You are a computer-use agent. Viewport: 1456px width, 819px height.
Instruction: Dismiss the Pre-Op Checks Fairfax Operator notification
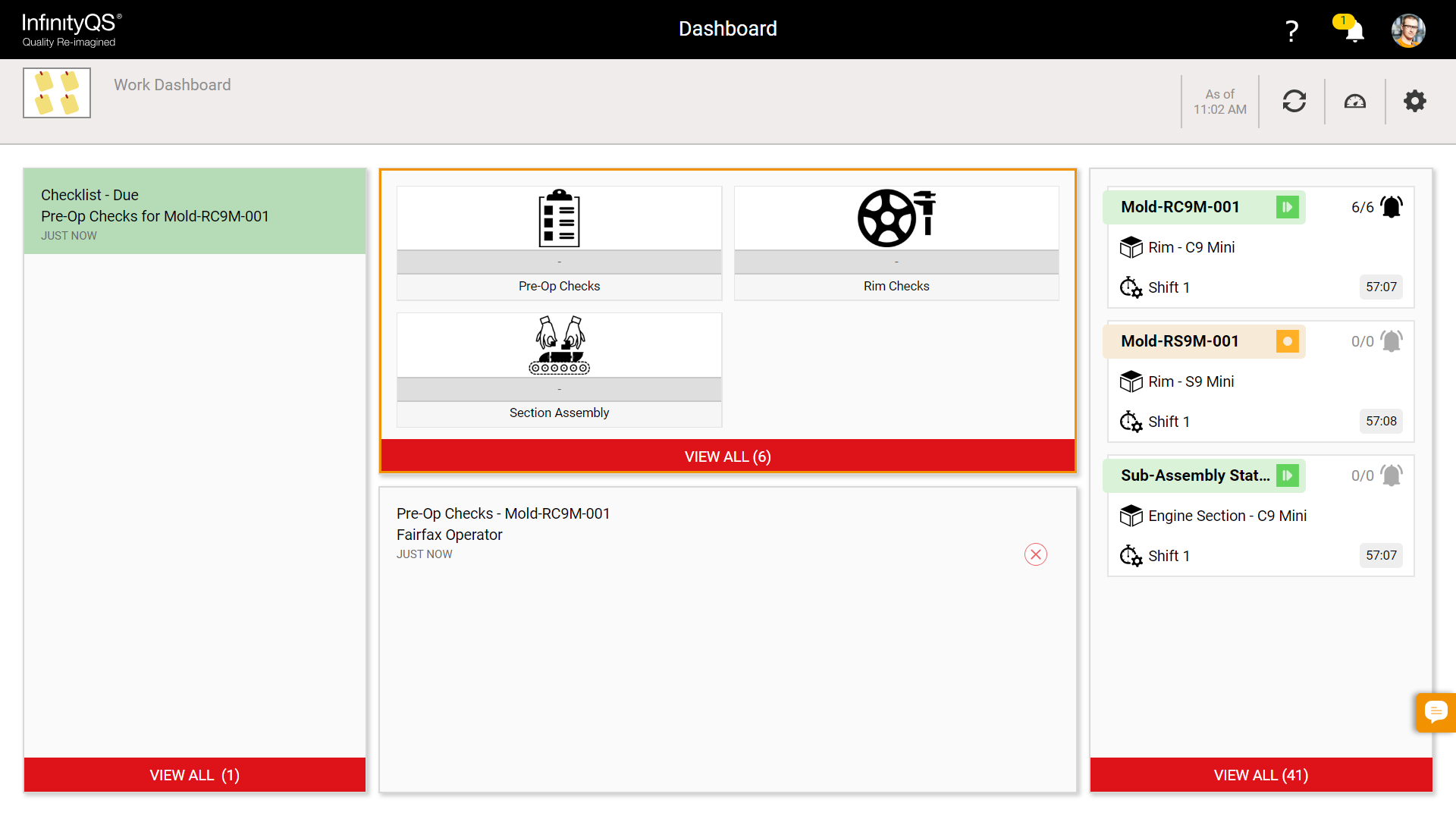[1036, 554]
